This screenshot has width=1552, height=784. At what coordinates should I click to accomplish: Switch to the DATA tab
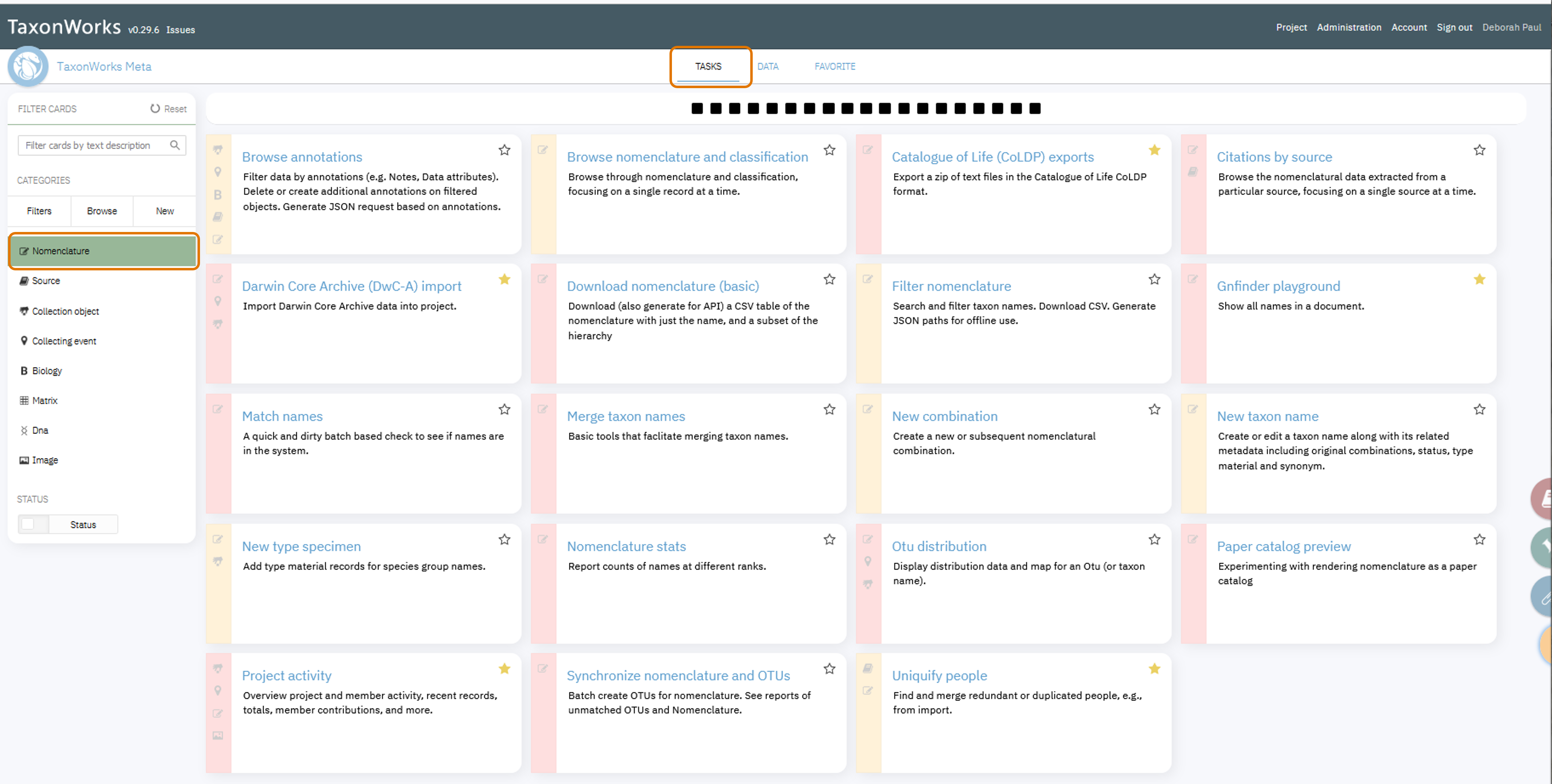[x=768, y=66]
